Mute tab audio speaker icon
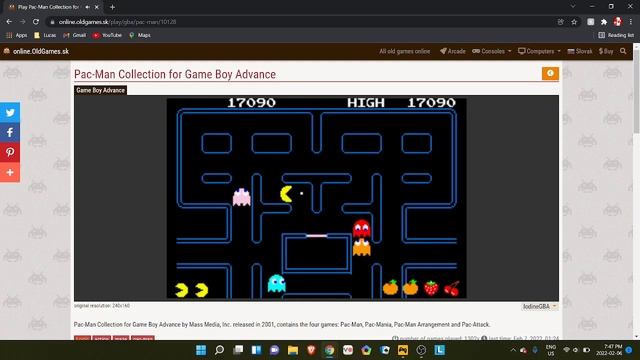This screenshot has height=360, width=640. coord(87,7)
